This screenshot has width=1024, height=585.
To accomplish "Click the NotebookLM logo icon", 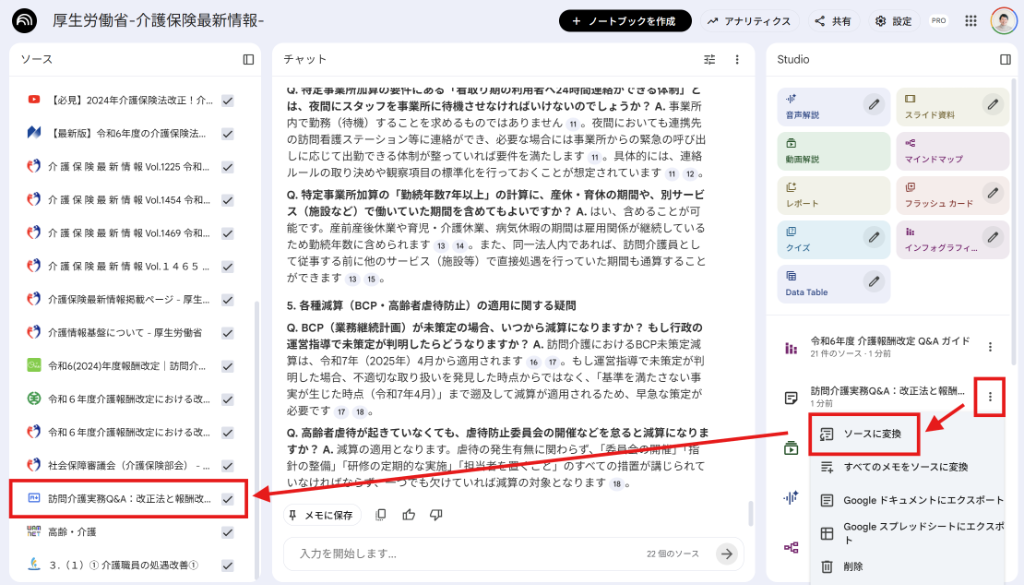I will [24, 21].
